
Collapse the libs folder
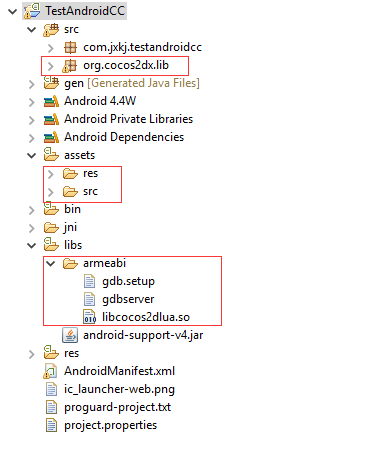coord(31,246)
